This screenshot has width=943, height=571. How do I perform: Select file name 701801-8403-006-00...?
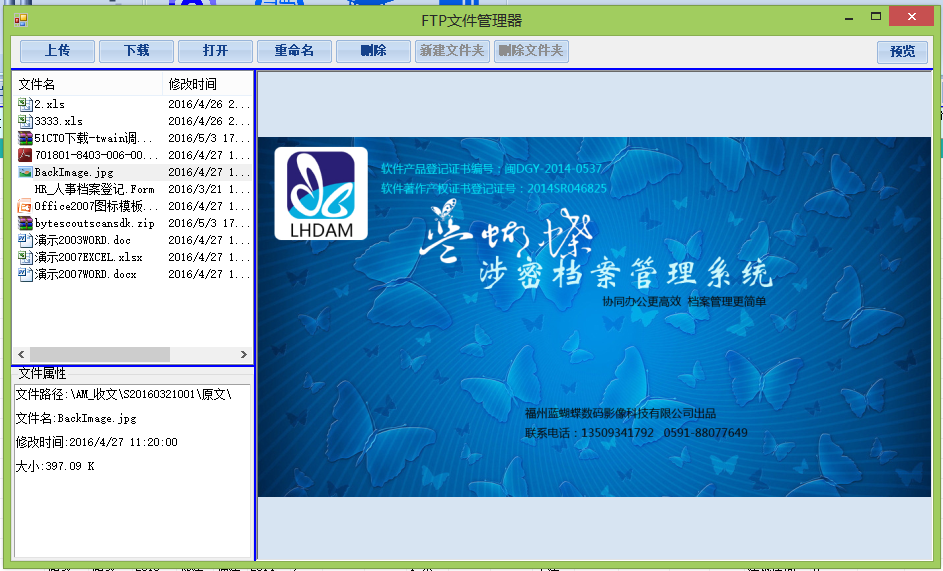(96, 155)
